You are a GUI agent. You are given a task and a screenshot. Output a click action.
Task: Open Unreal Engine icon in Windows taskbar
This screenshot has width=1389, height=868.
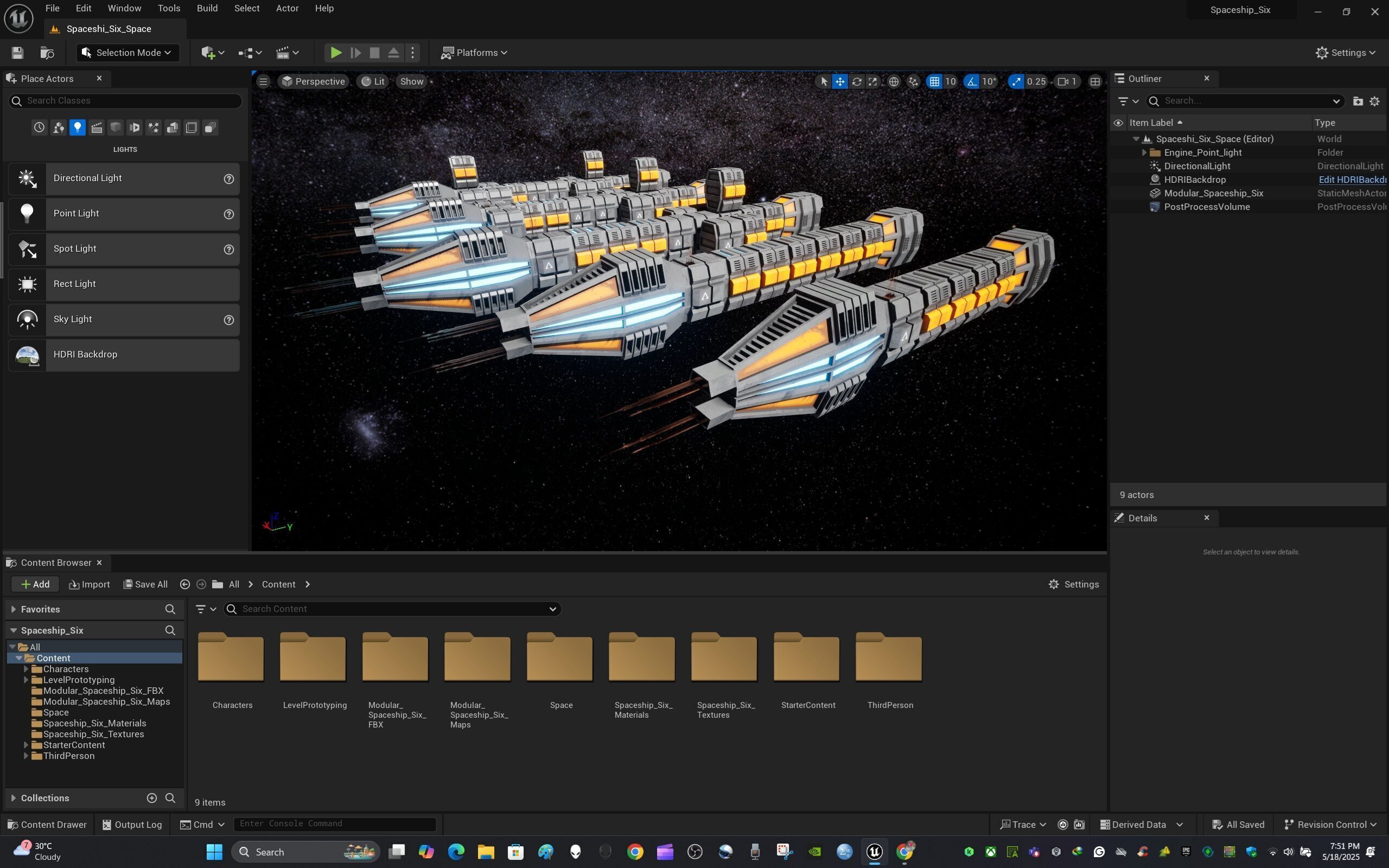[x=874, y=852]
